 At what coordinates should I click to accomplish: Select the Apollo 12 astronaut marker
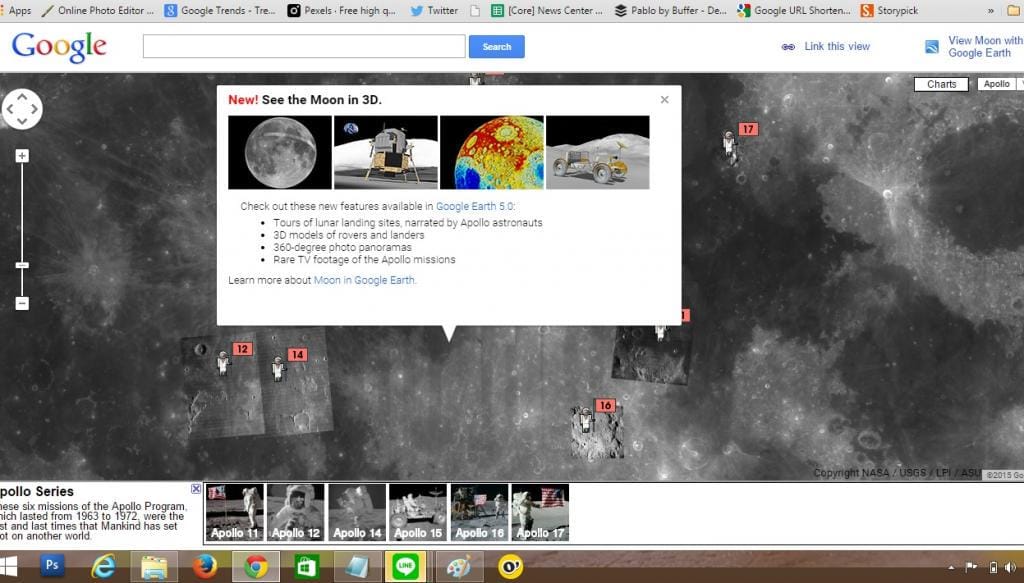click(x=224, y=363)
